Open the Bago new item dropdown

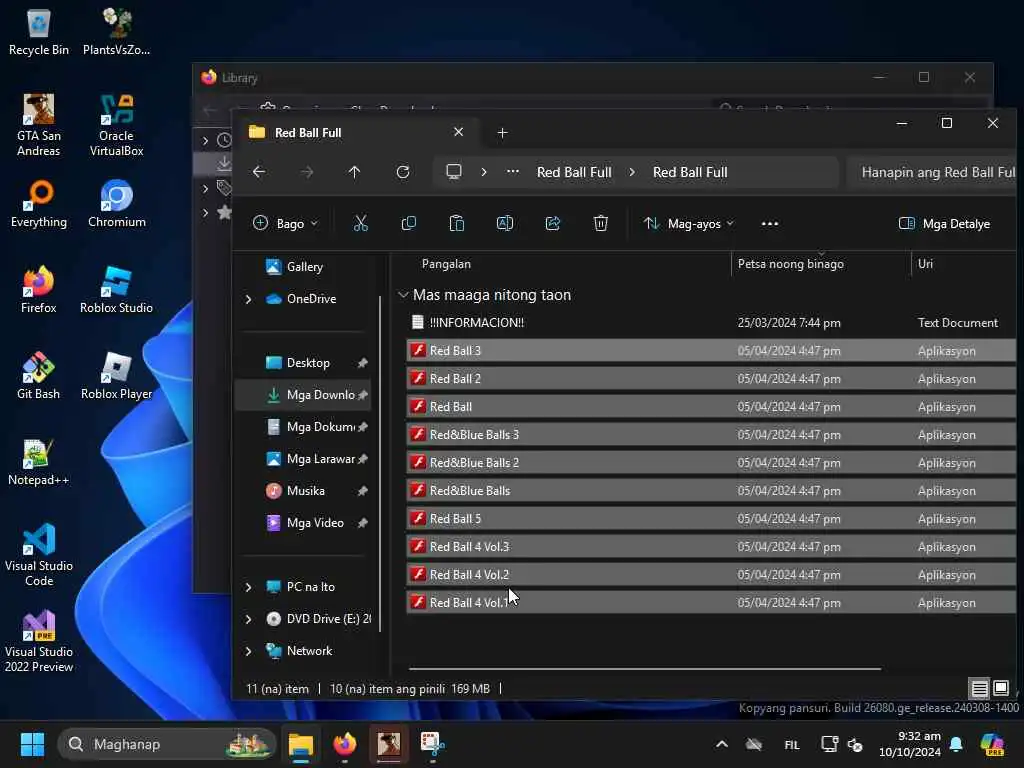coord(285,223)
